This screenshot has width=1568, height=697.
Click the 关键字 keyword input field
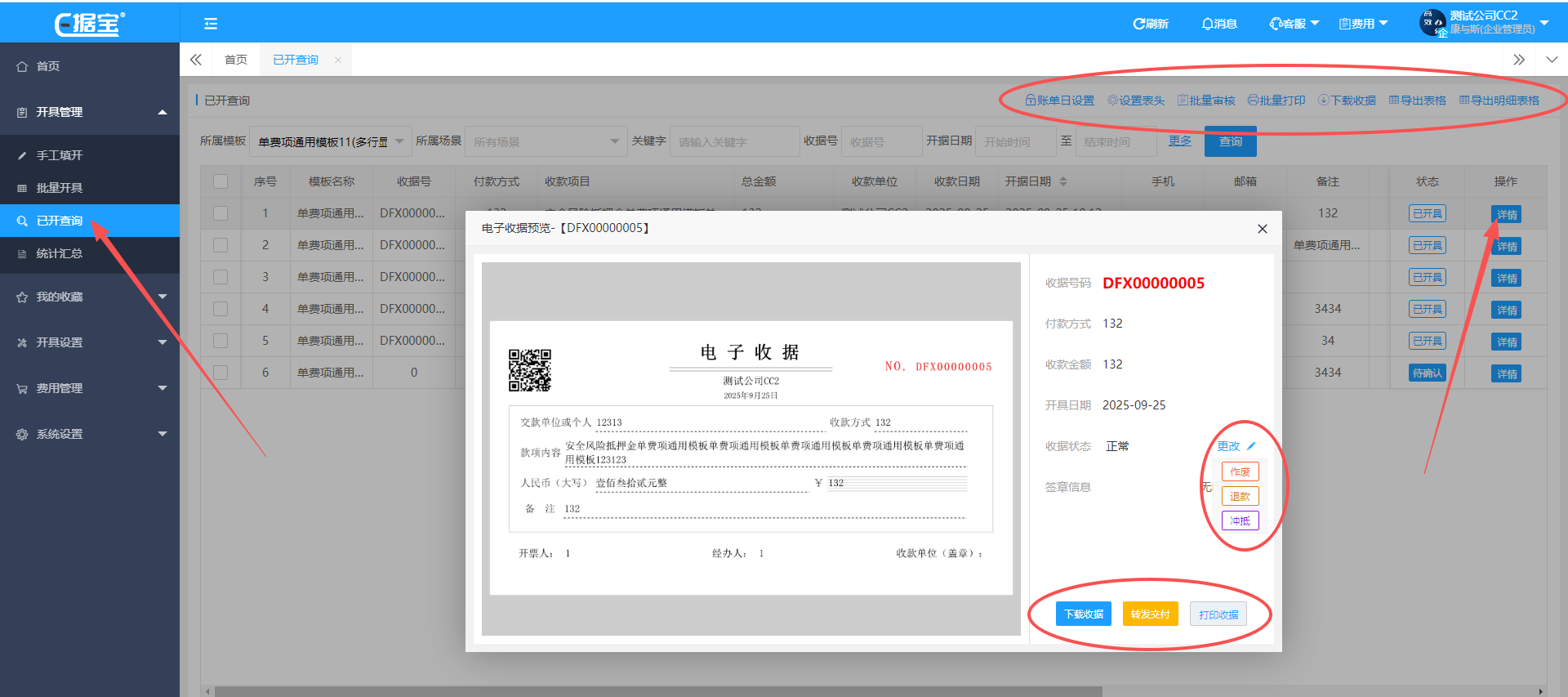coord(734,141)
